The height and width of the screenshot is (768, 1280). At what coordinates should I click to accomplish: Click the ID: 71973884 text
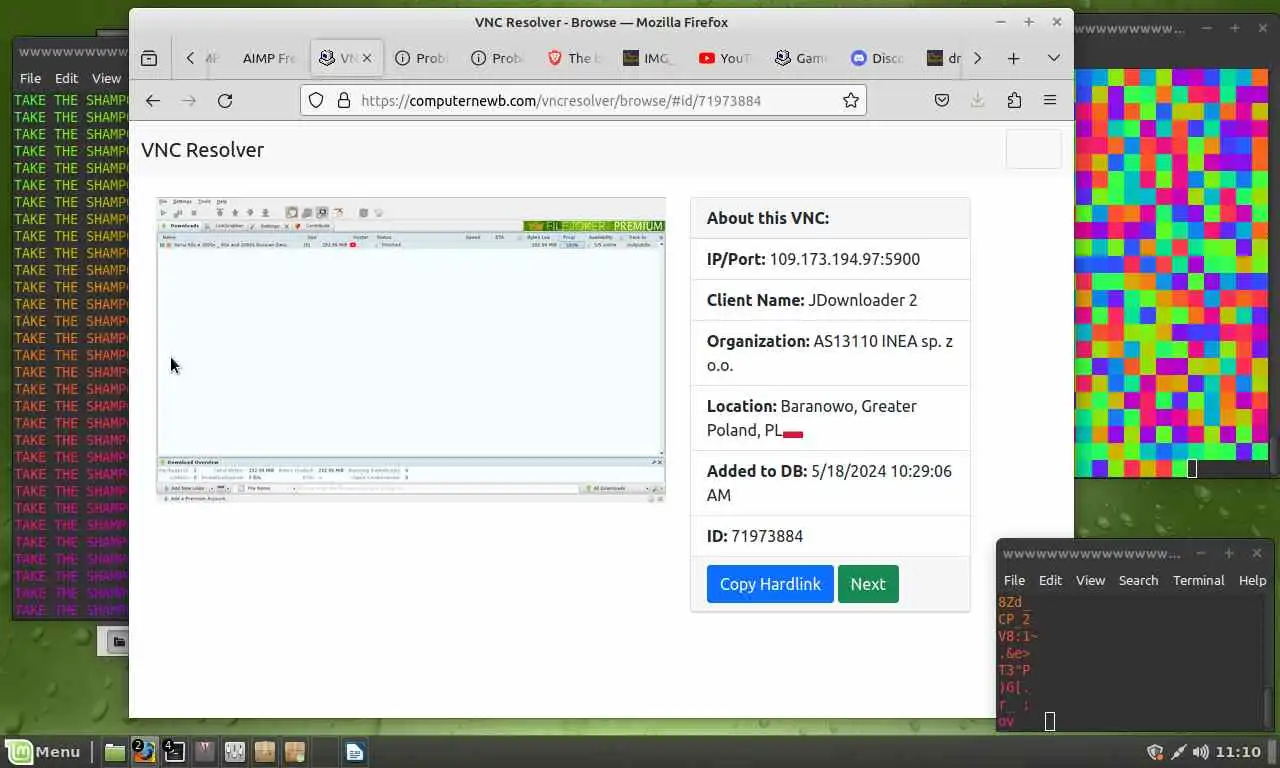click(x=755, y=536)
